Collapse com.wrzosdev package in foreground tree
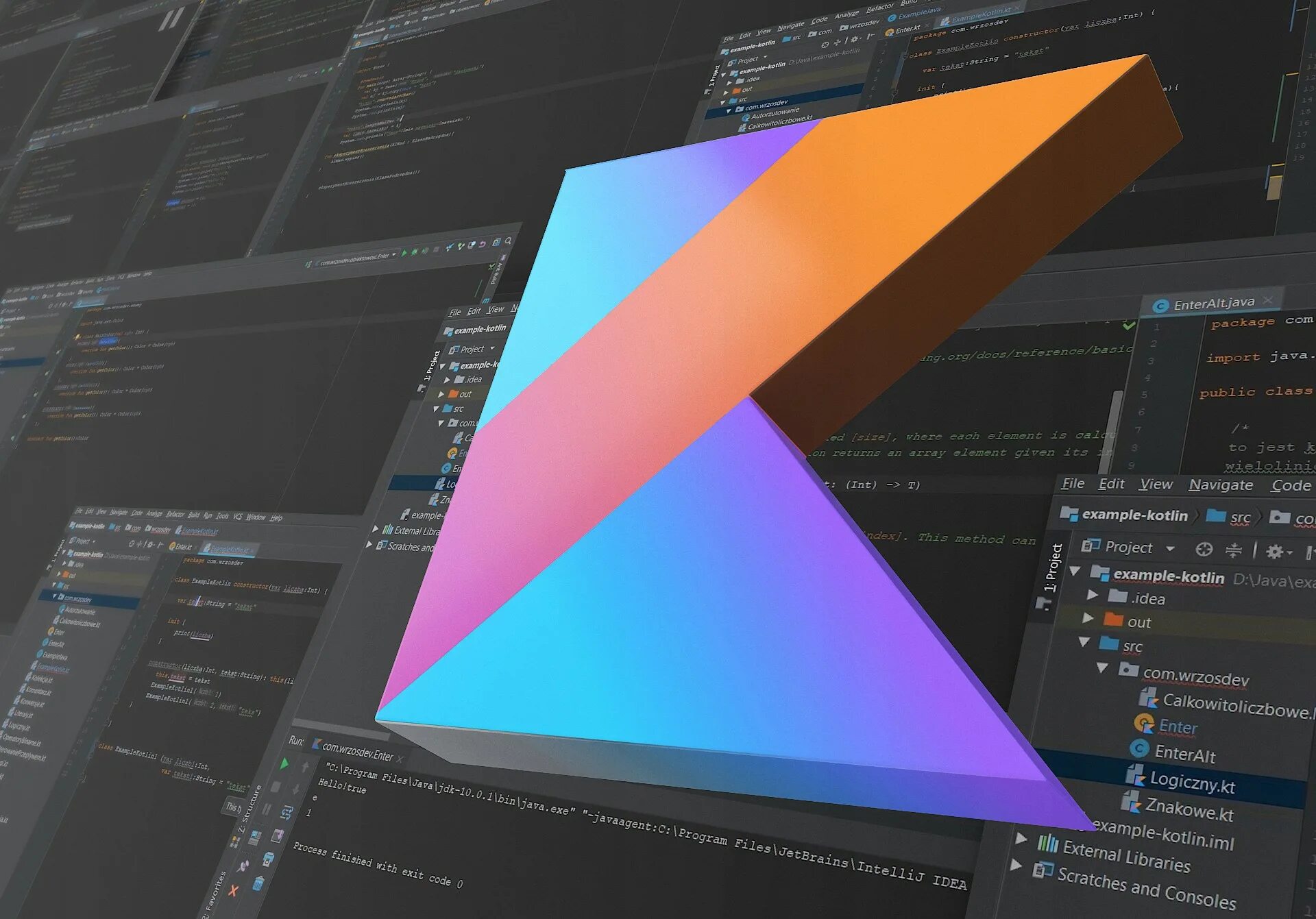 click(1102, 667)
